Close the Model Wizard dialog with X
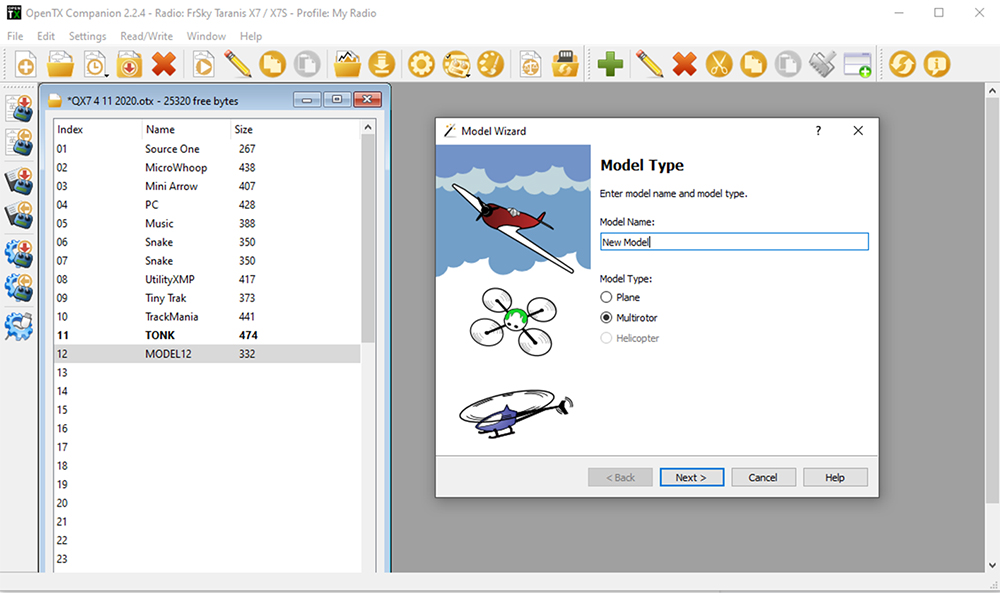1000x593 pixels. [858, 131]
